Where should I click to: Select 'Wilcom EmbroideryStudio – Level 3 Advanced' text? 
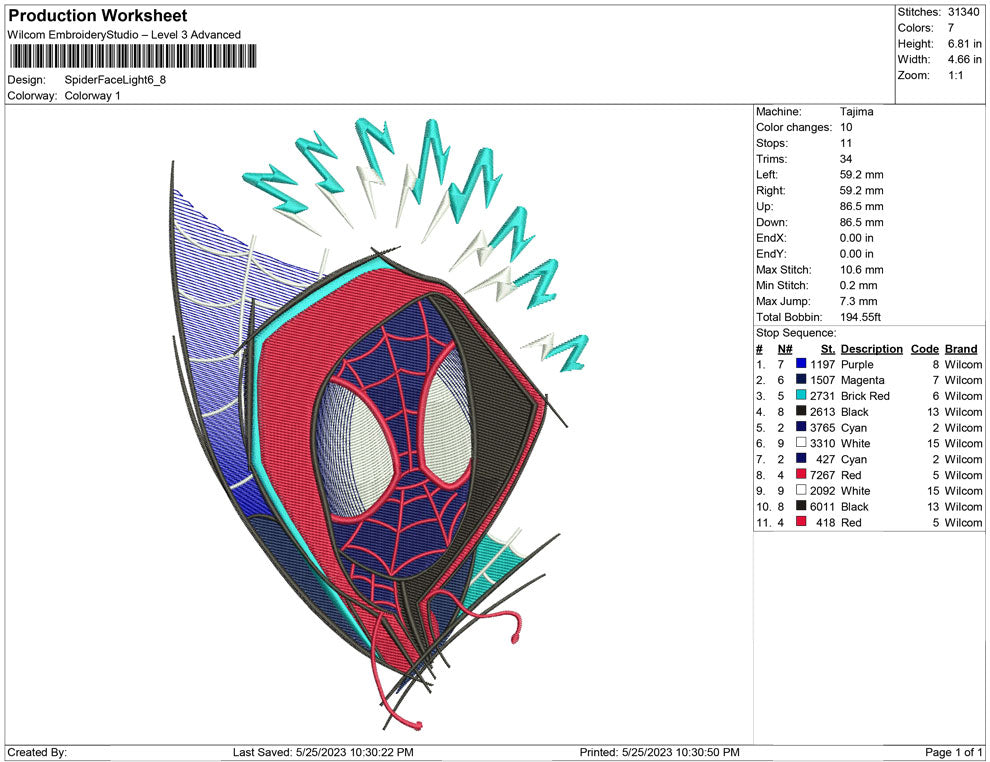(x=124, y=35)
